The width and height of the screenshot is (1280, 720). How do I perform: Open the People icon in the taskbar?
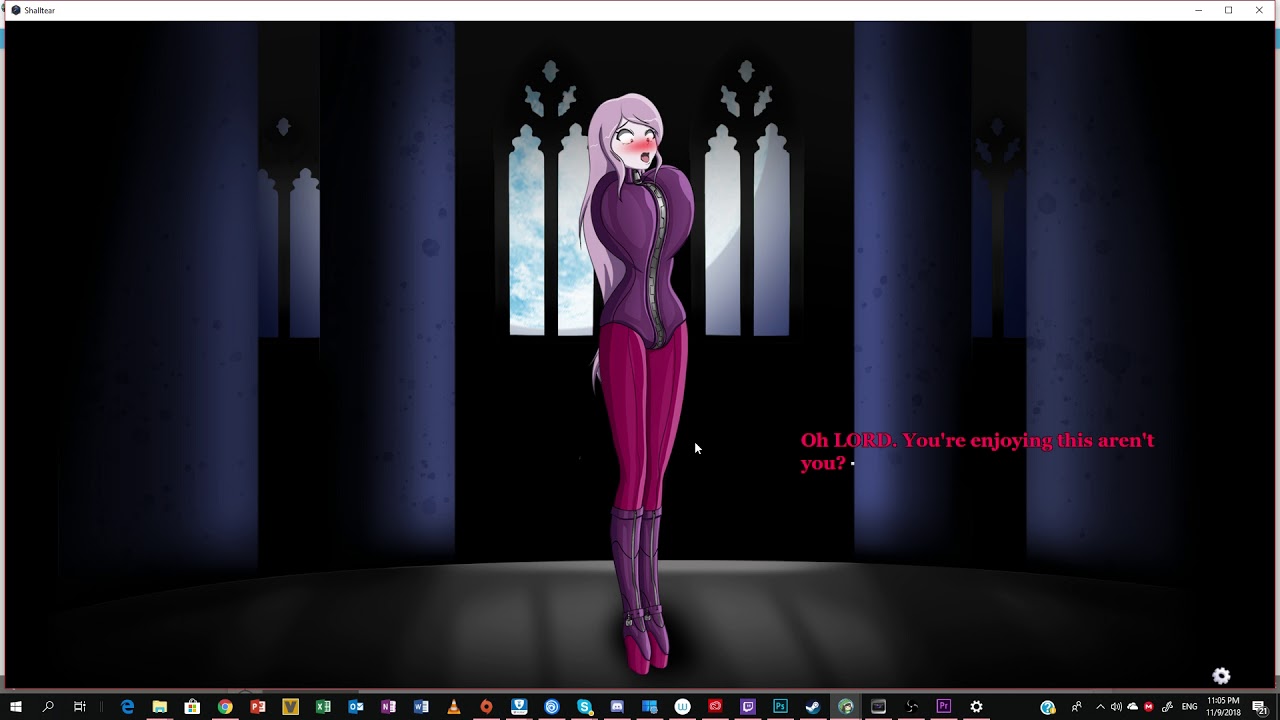(x=1076, y=707)
